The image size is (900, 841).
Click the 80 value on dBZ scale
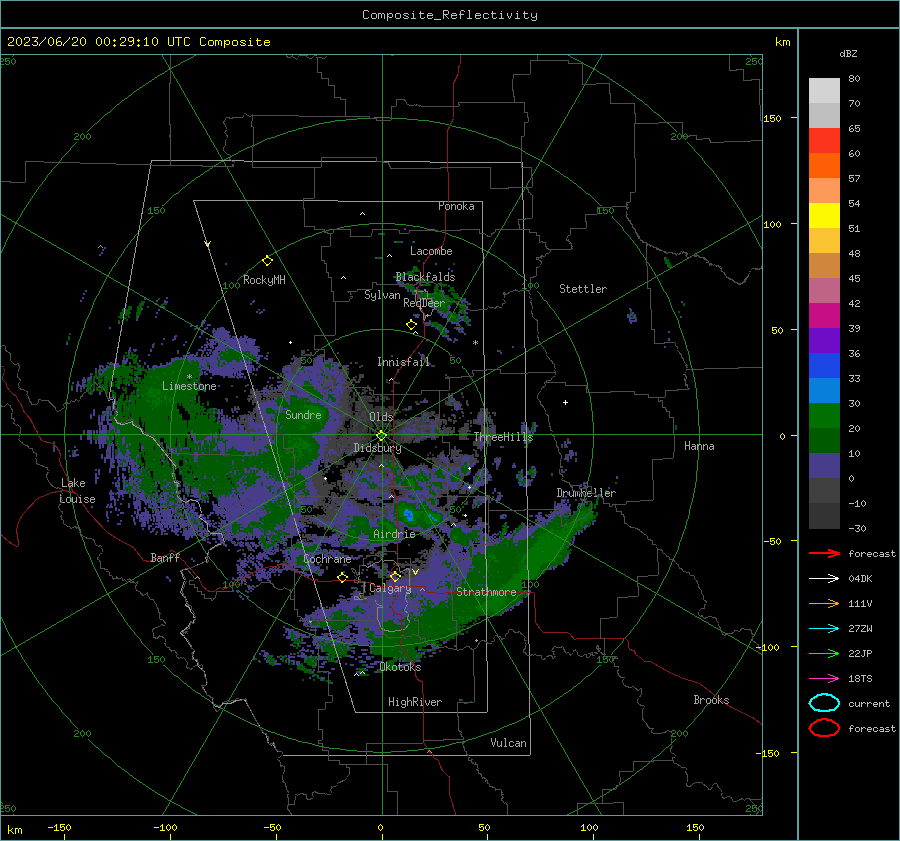click(x=854, y=79)
